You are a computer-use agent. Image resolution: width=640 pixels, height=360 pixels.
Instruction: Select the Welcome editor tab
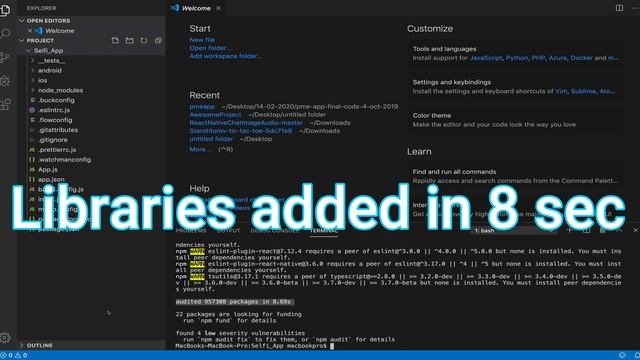click(x=196, y=8)
